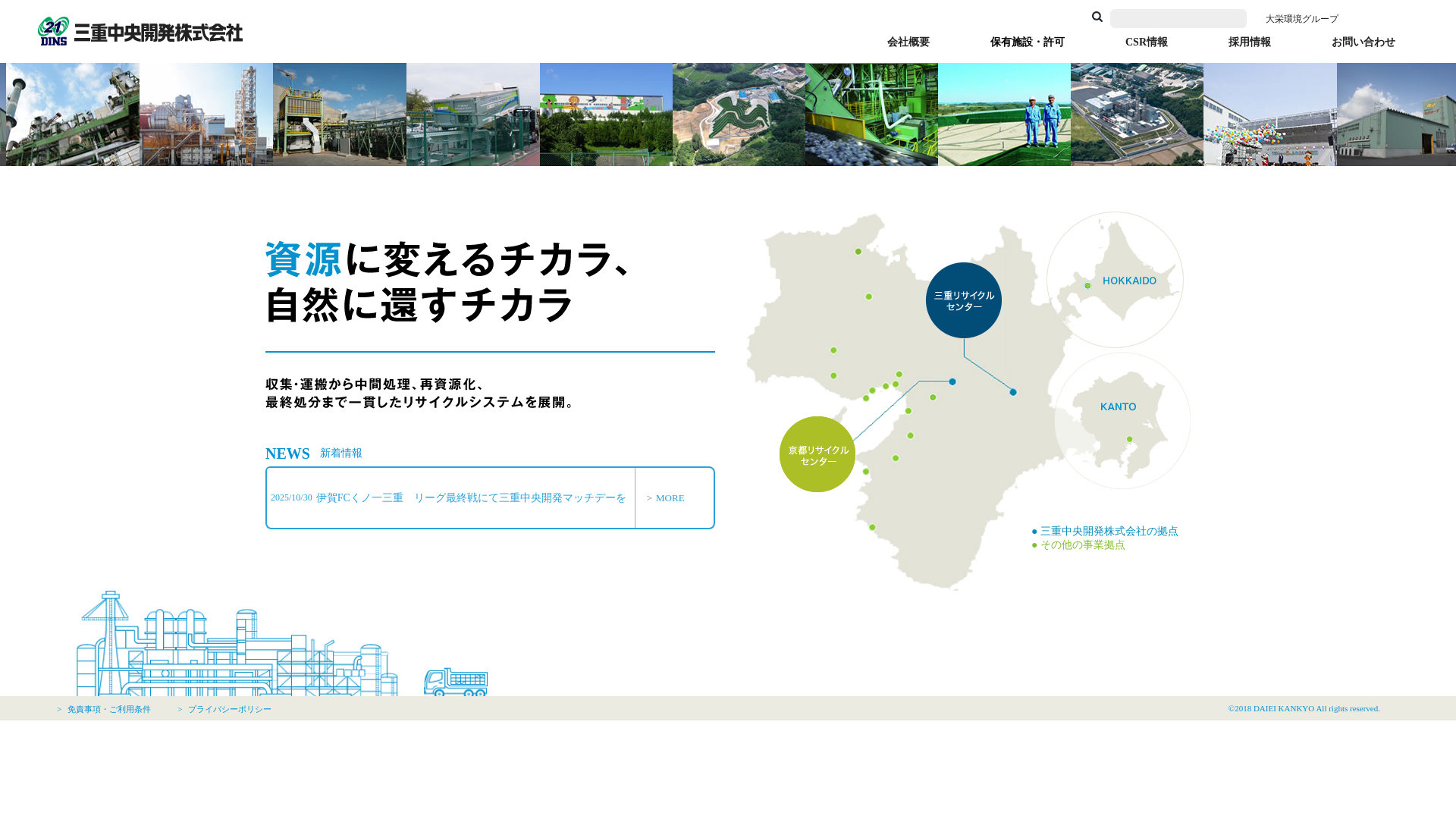
Task: Open the プライバシーポリシー footer link
Action: pyautogui.click(x=229, y=708)
